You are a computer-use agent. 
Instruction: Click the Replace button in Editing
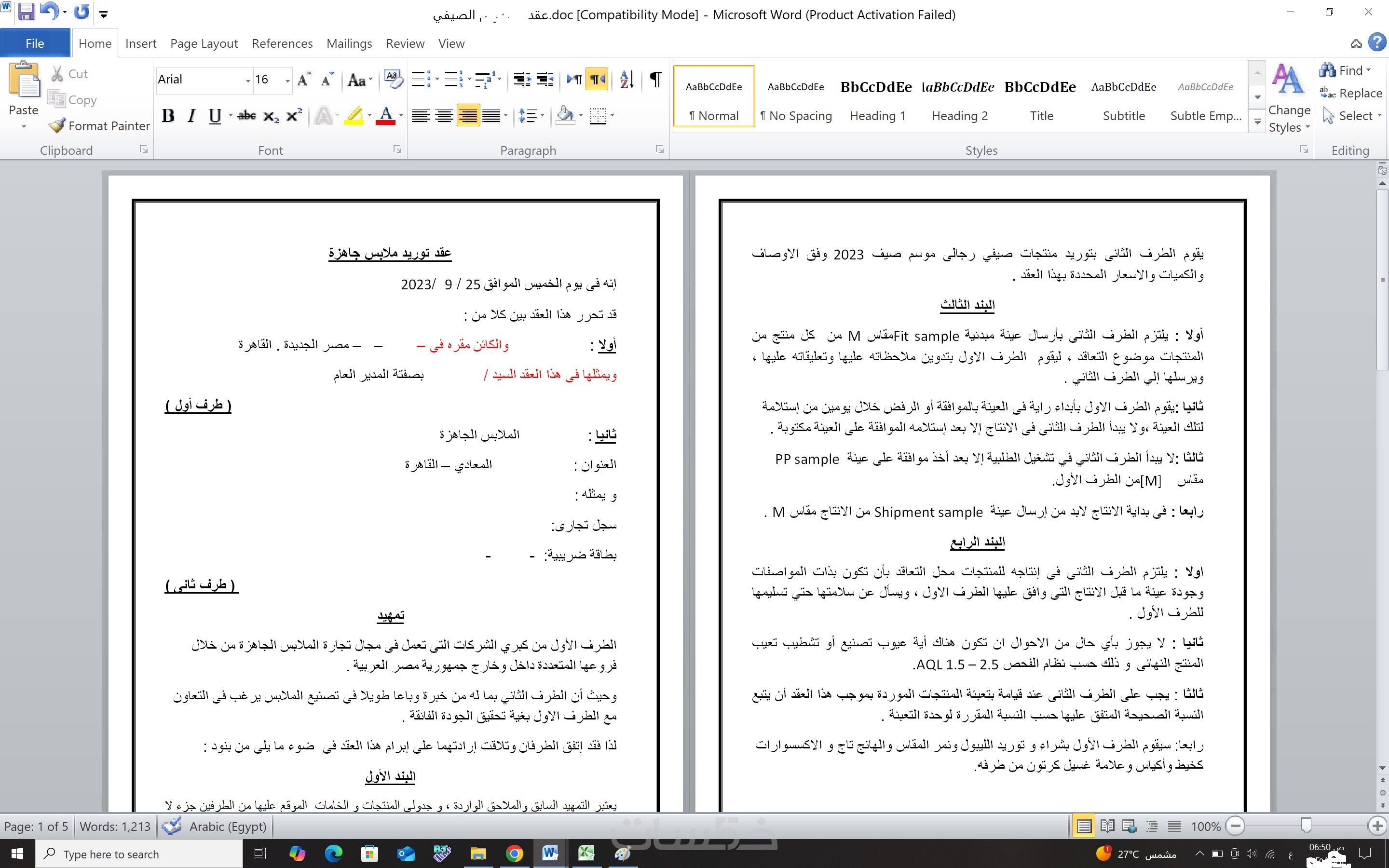click(x=1352, y=93)
